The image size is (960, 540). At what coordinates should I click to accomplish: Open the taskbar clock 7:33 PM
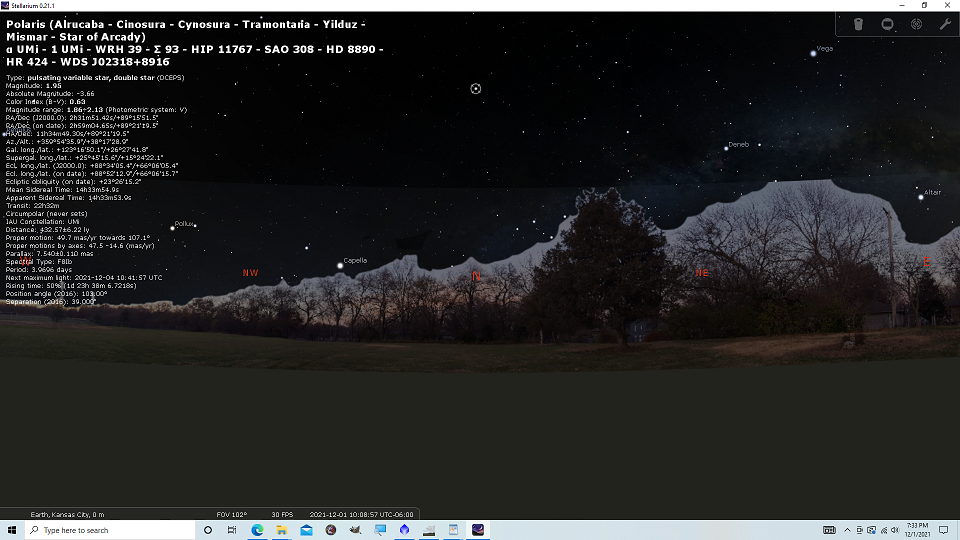(917, 530)
